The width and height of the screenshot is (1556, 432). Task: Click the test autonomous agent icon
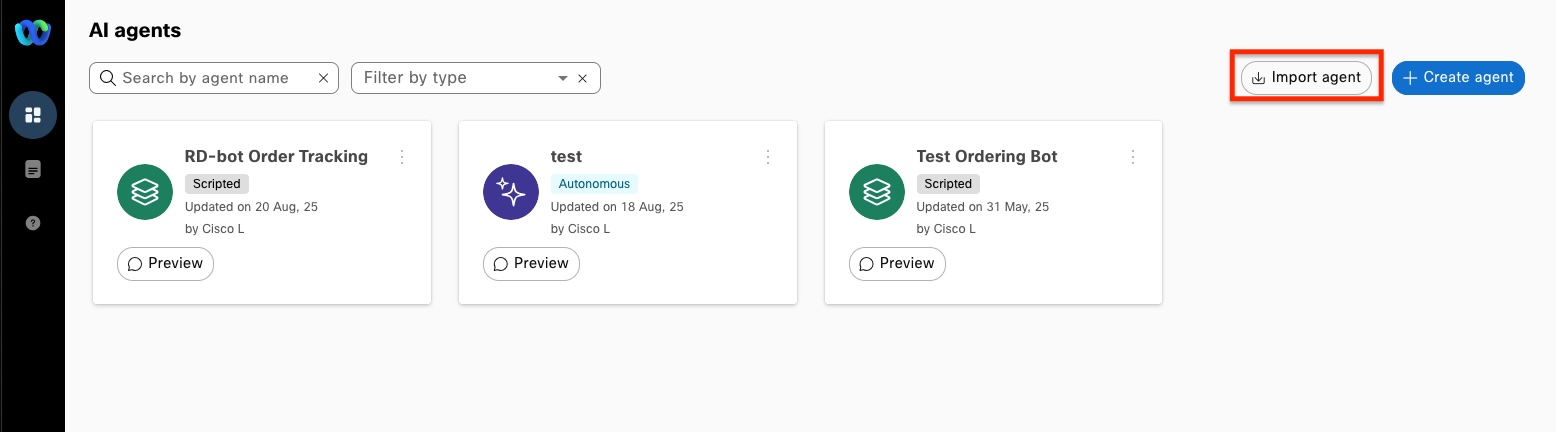pyautogui.click(x=511, y=191)
